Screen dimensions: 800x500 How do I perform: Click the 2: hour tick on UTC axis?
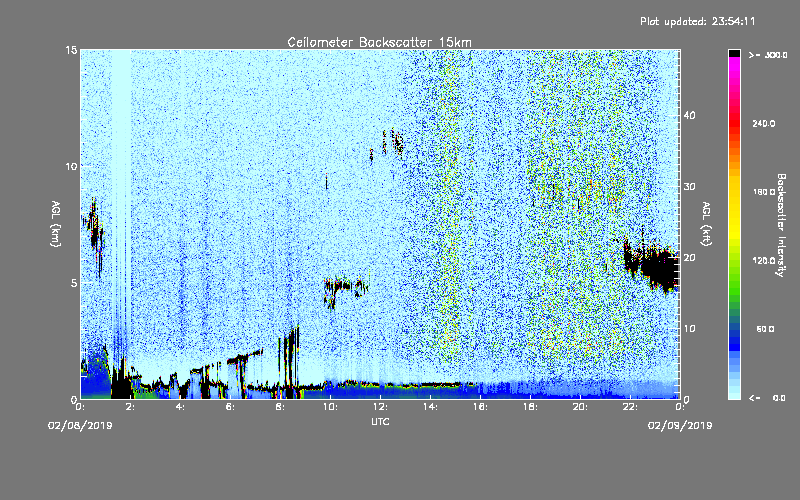point(131,407)
